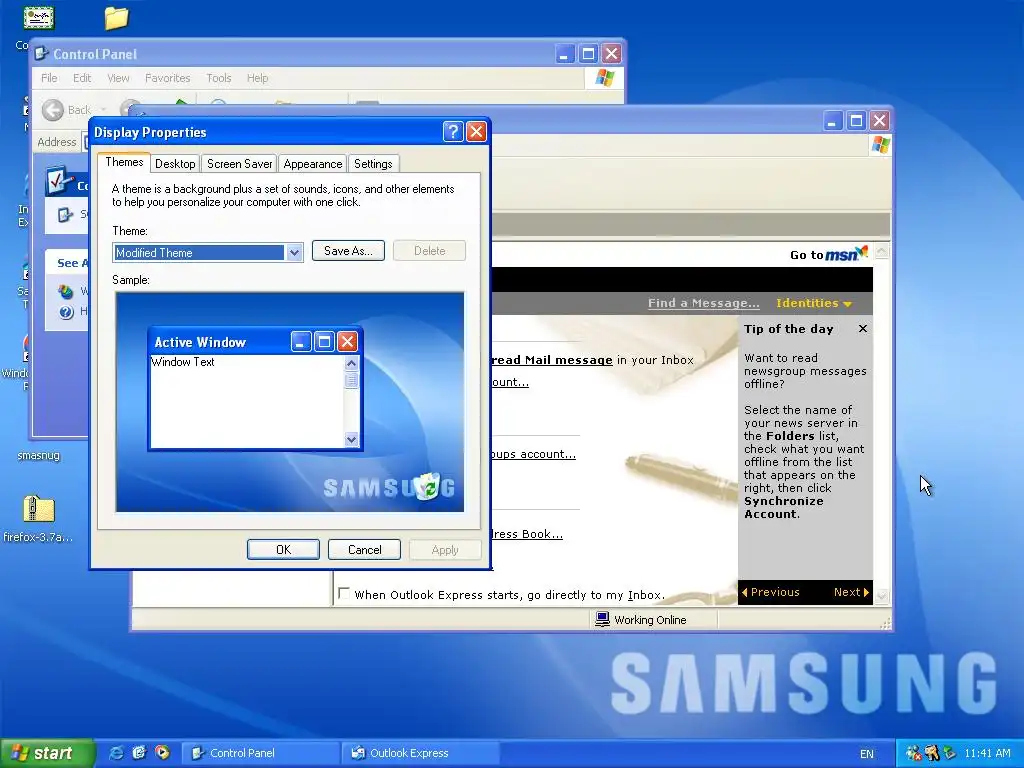The height and width of the screenshot is (768, 1024).
Task: Click the Control Panel checkmark pane icon
Action: tap(59, 181)
